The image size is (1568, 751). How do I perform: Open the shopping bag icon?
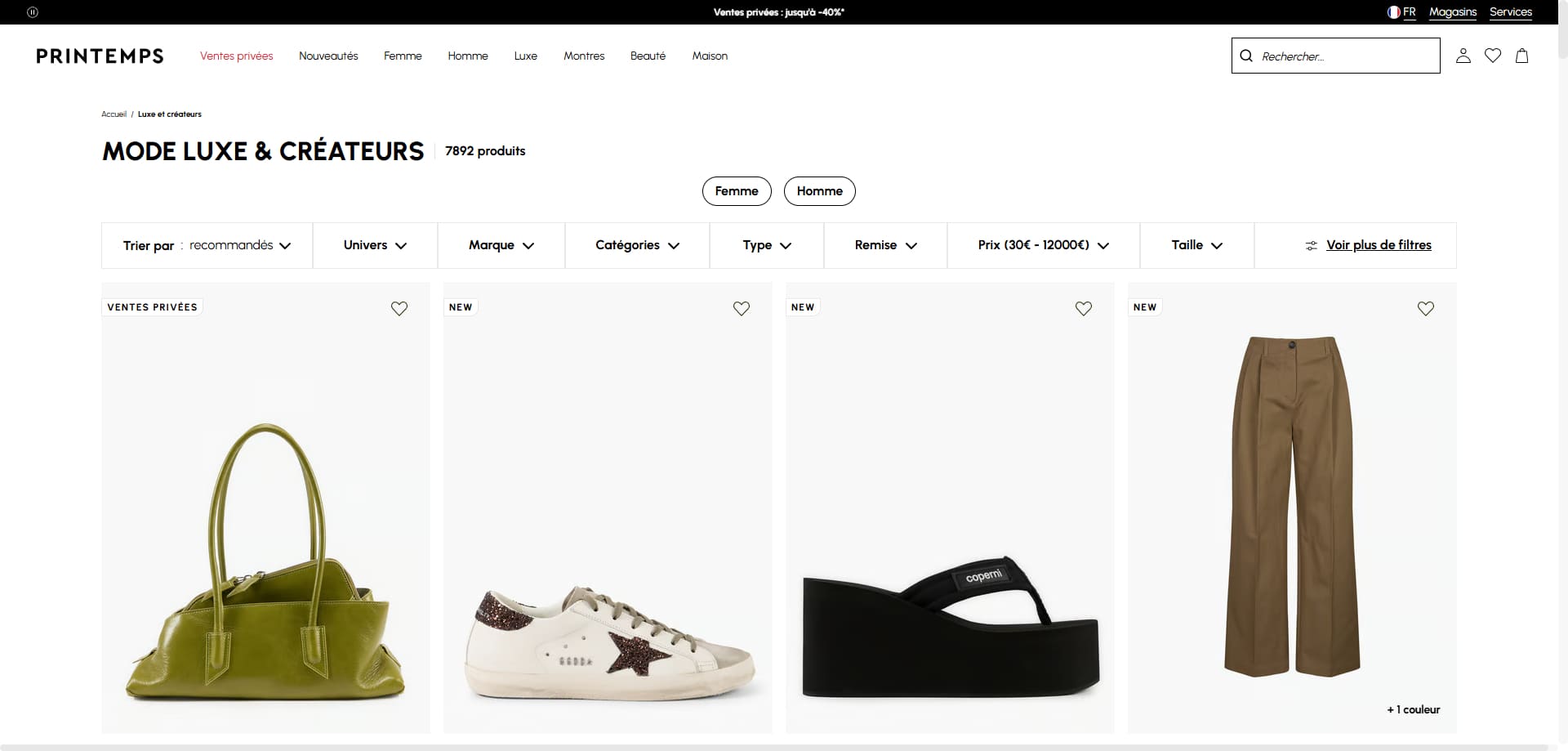[1522, 56]
